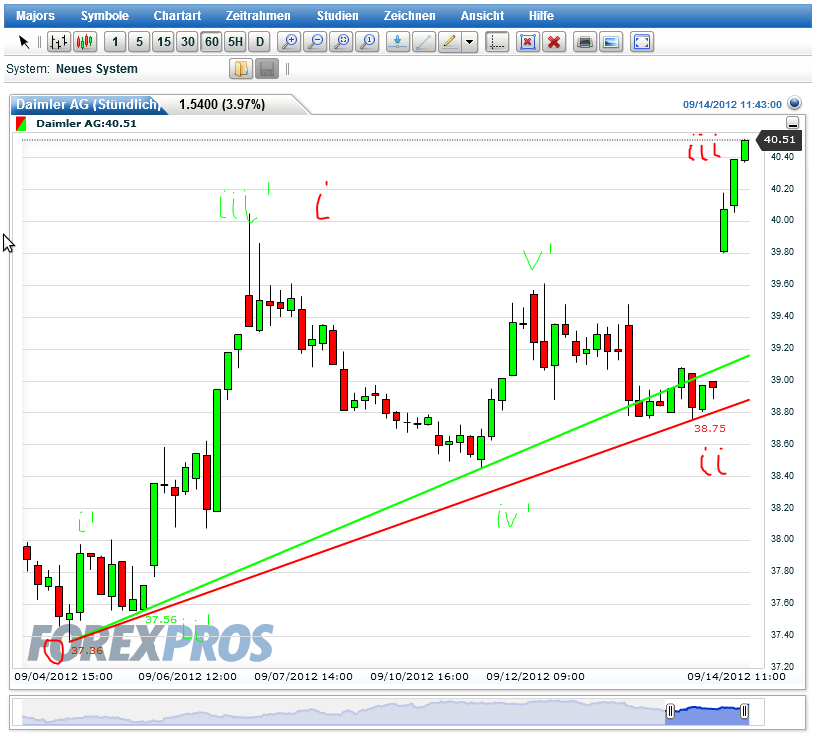Delete all drawings with red X icon

click(554, 42)
